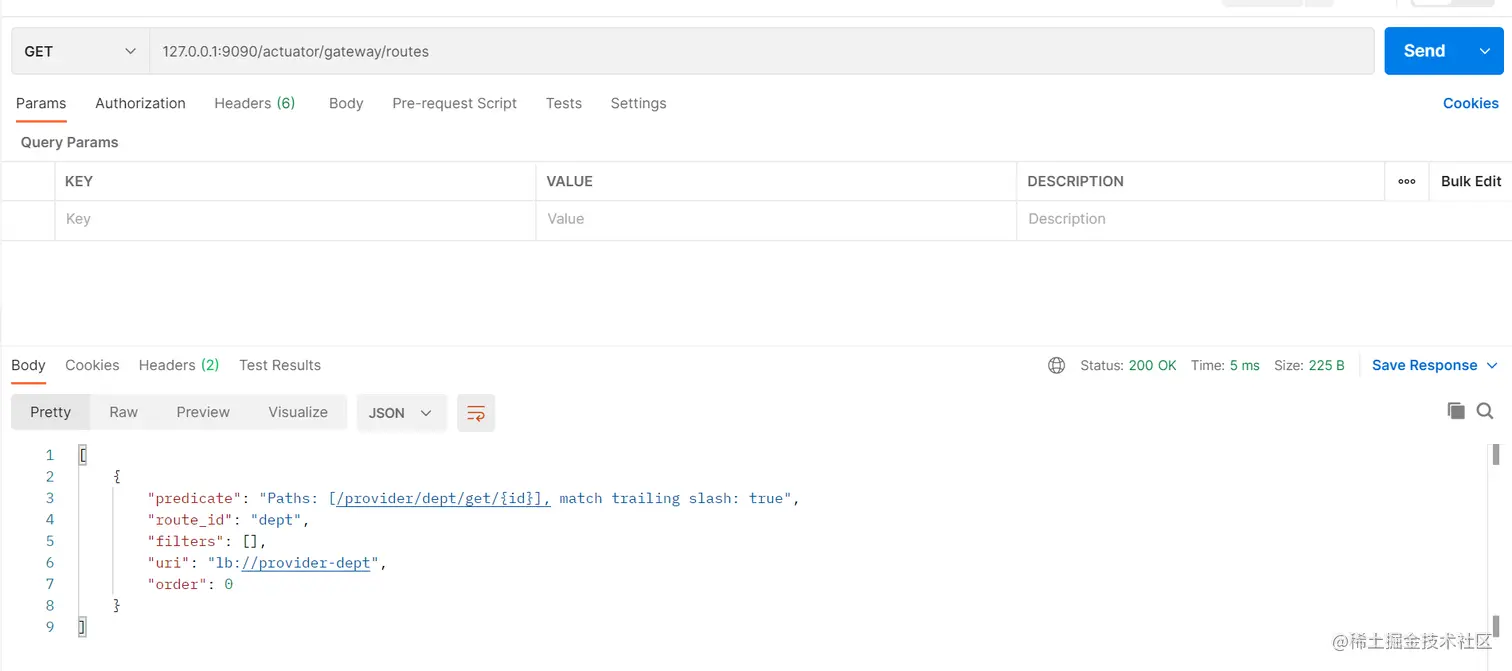This screenshot has height=671, width=1512.
Task: Click the globe network icon
Action: pos(1056,366)
